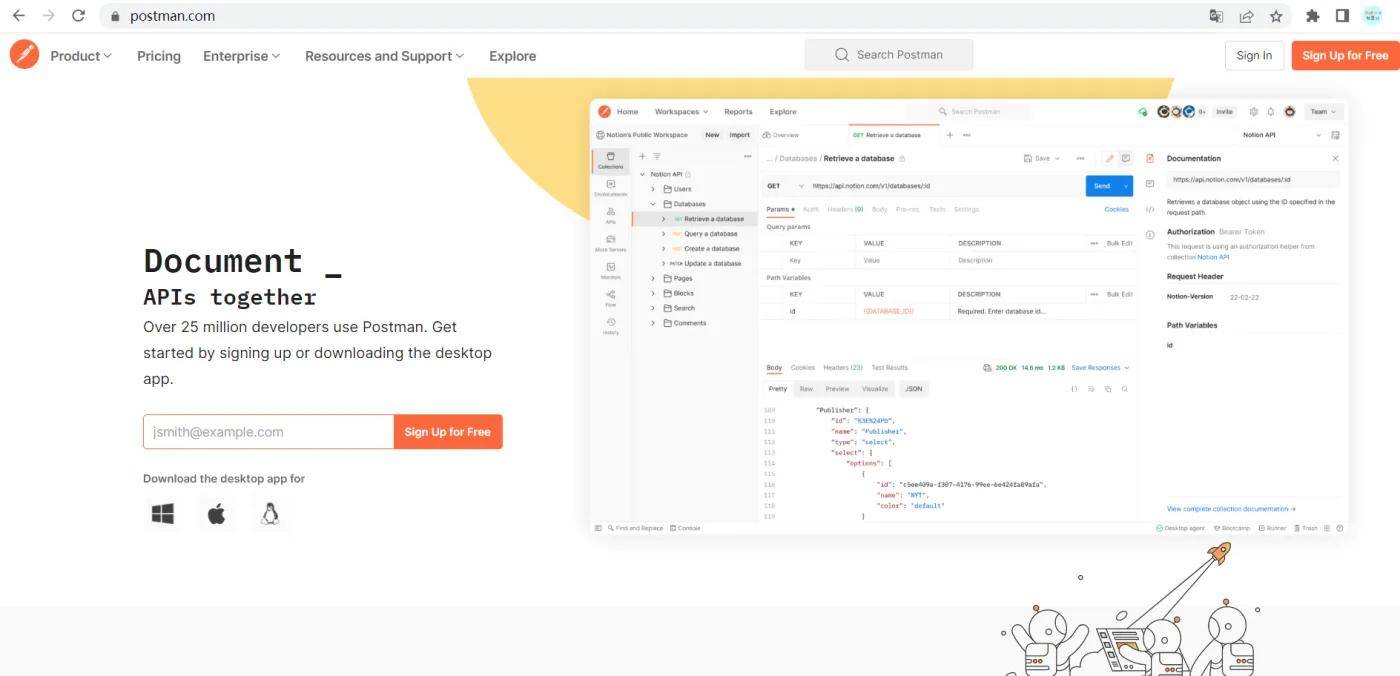The height and width of the screenshot is (676, 1400).
Task: Click View complete collection documentation link
Action: [1231, 509]
